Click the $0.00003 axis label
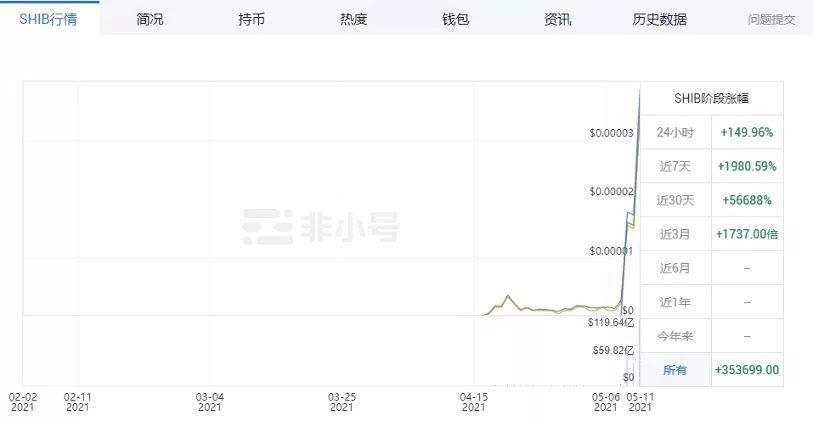The height and width of the screenshot is (421, 813). 611,133
